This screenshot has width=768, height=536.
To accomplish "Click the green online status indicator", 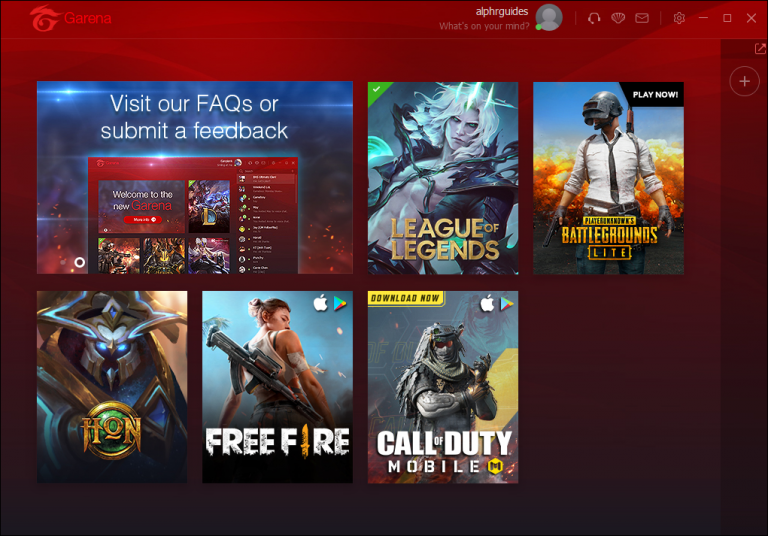I will pos(538,27).
